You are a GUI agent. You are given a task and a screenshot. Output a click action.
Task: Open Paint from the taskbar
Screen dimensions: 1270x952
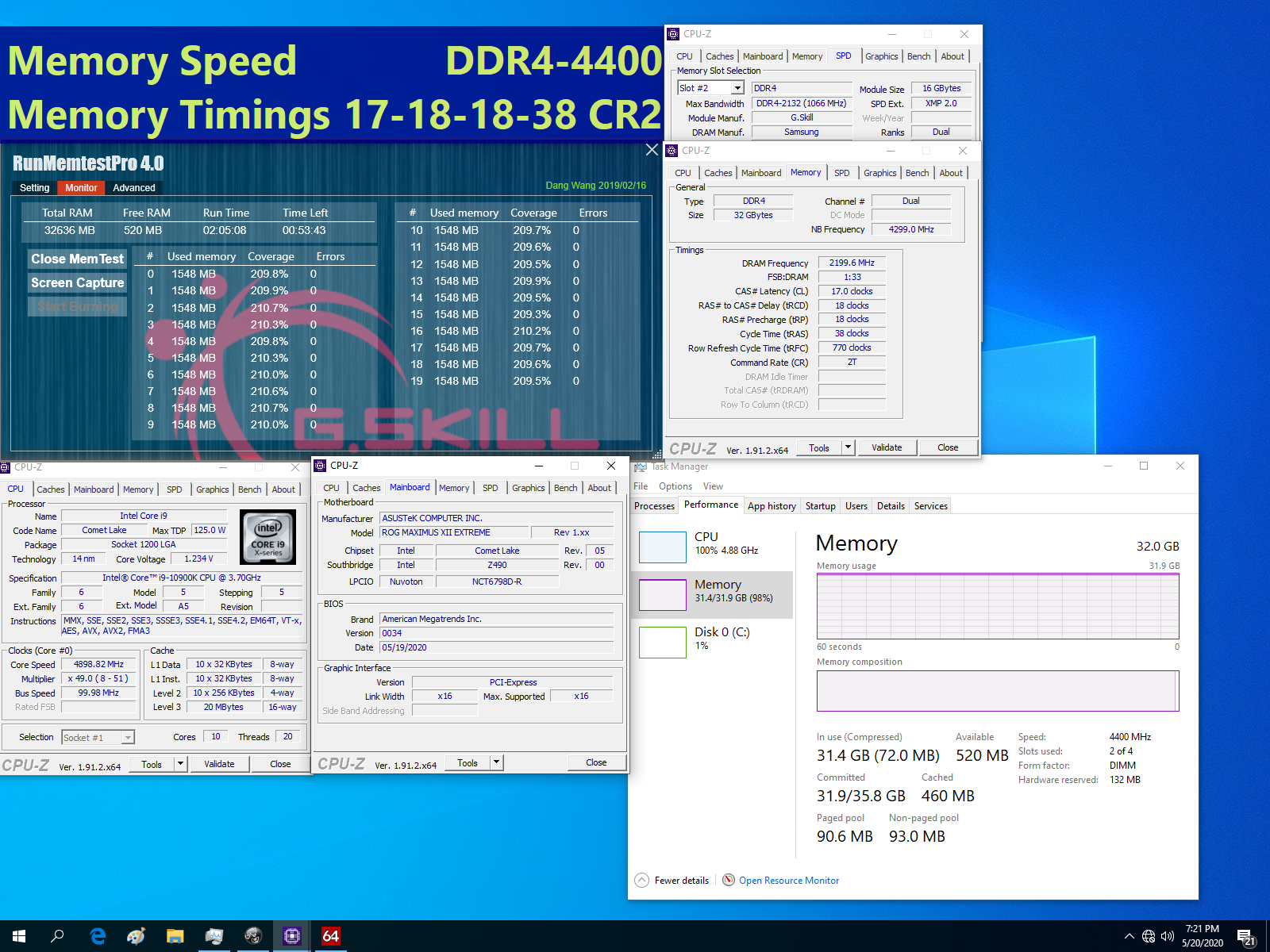pyautogui.click(x=136, y=936)
